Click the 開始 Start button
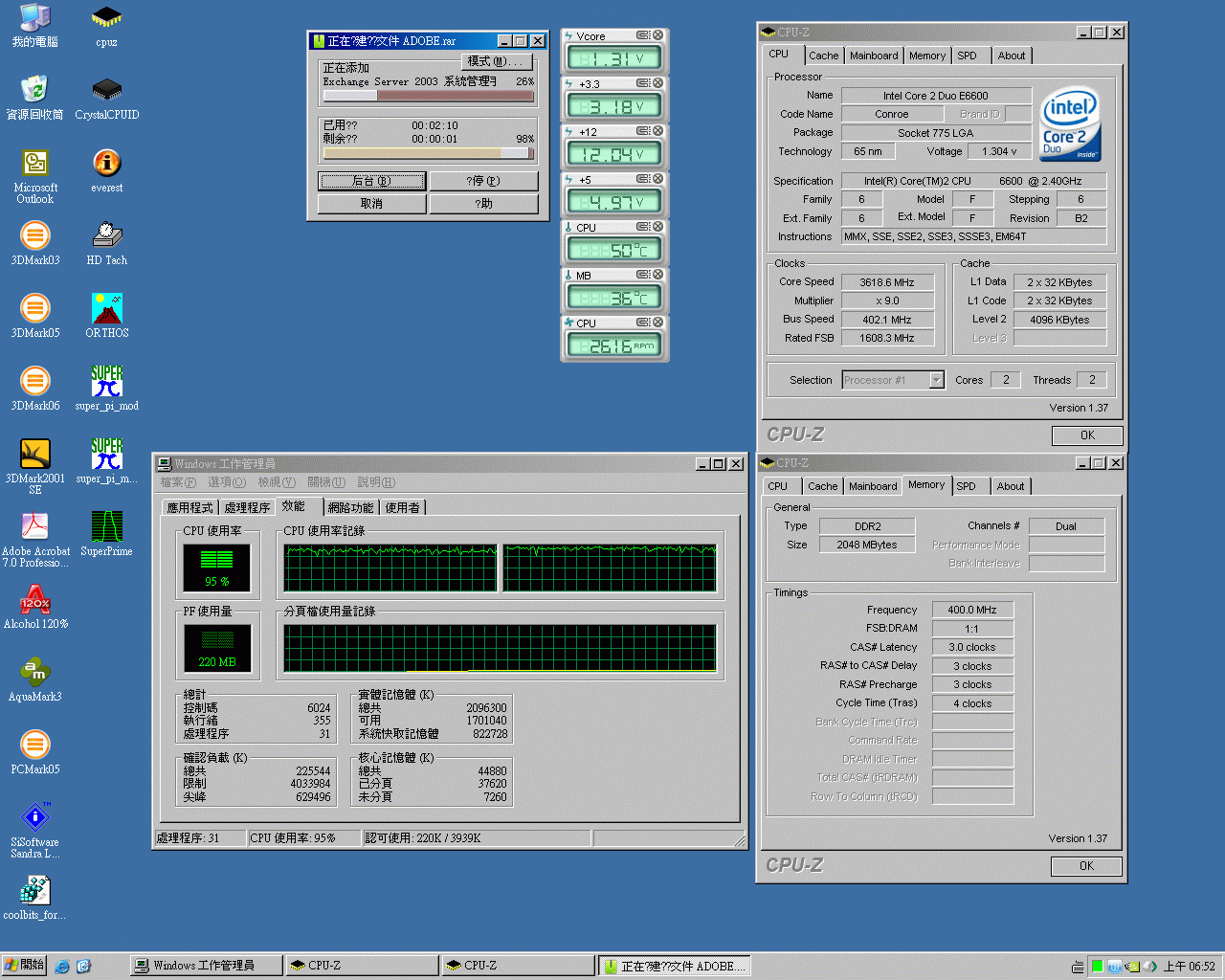Screen dimensions: 1225x980 tap(24, 965)
